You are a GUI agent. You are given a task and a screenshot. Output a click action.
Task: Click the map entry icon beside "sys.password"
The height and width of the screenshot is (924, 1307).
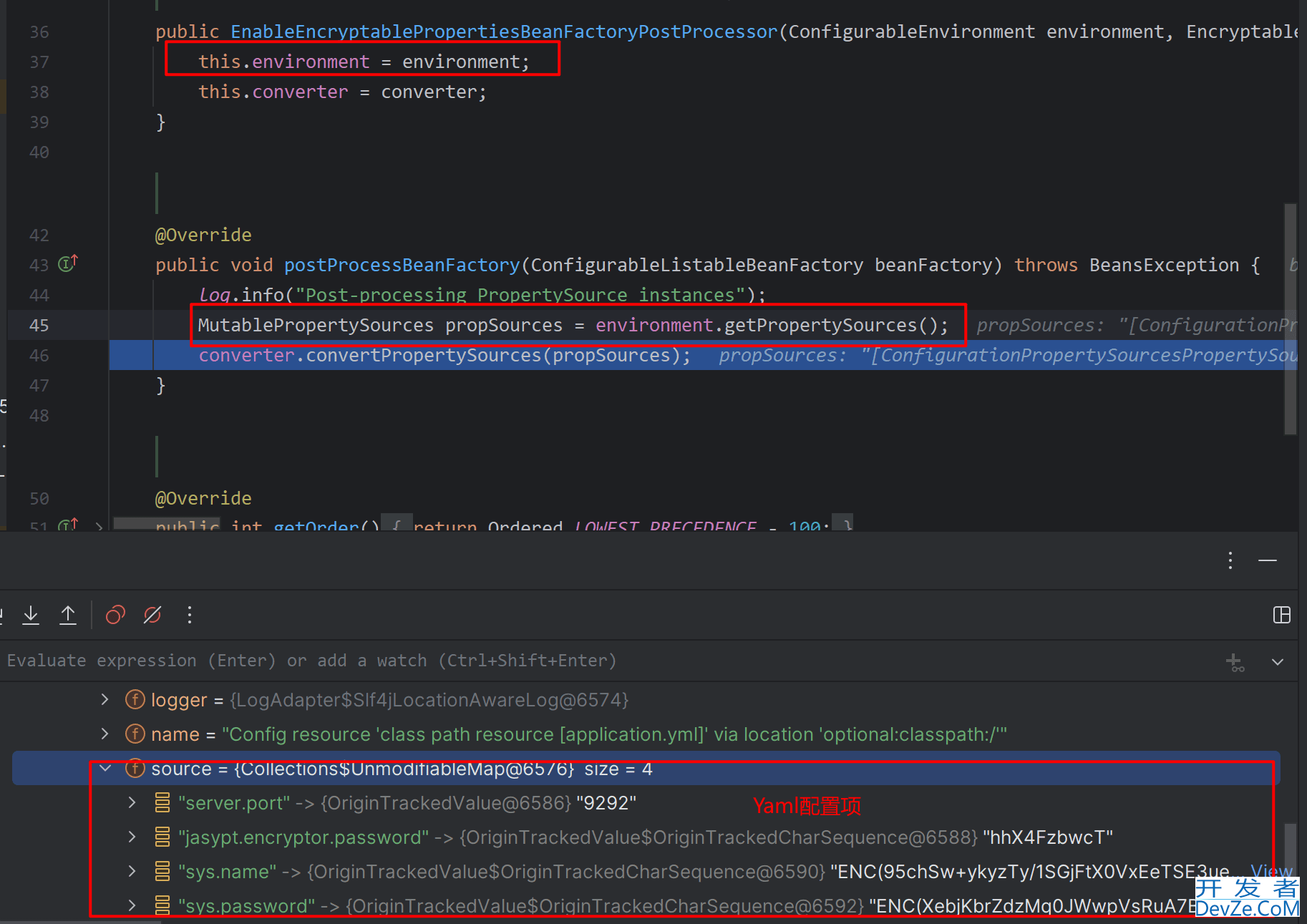tap(162, 905)
